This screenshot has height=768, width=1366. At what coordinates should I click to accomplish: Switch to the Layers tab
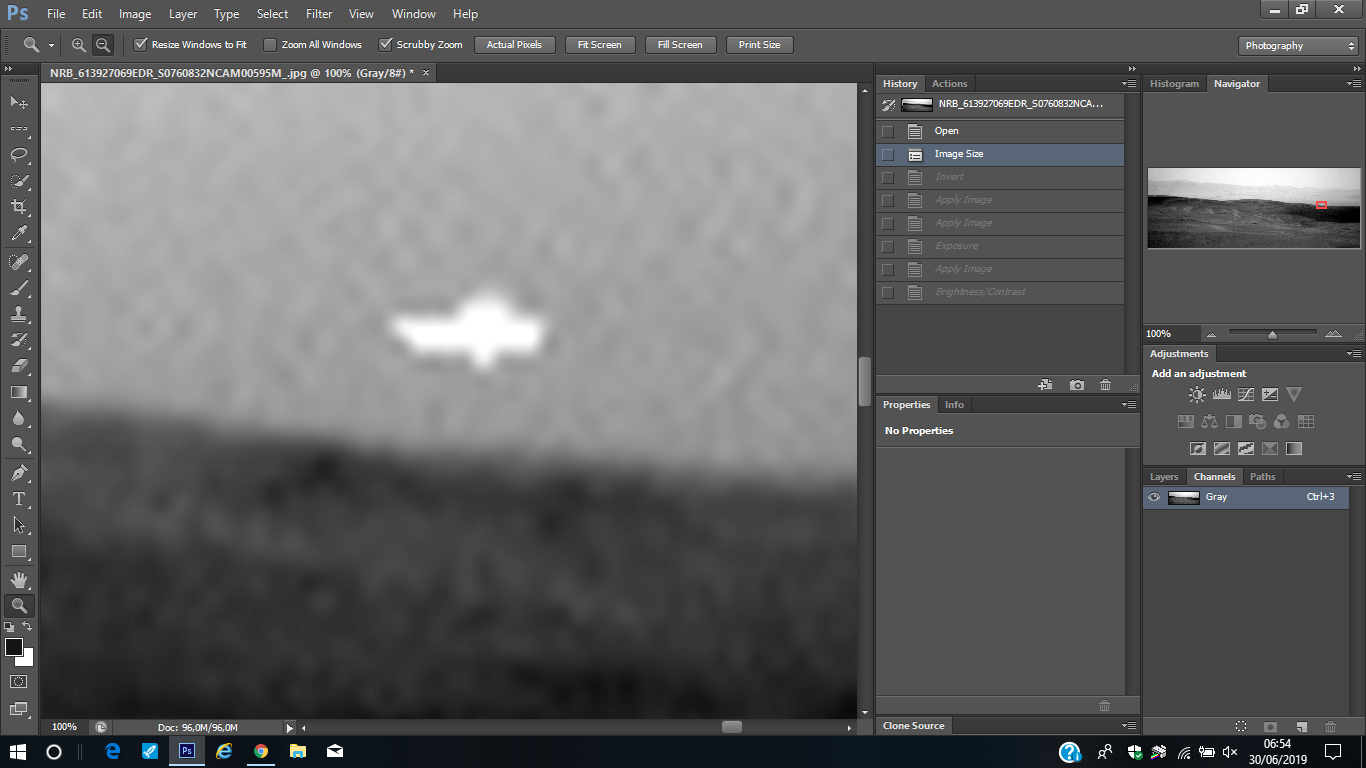(1164, 477)
